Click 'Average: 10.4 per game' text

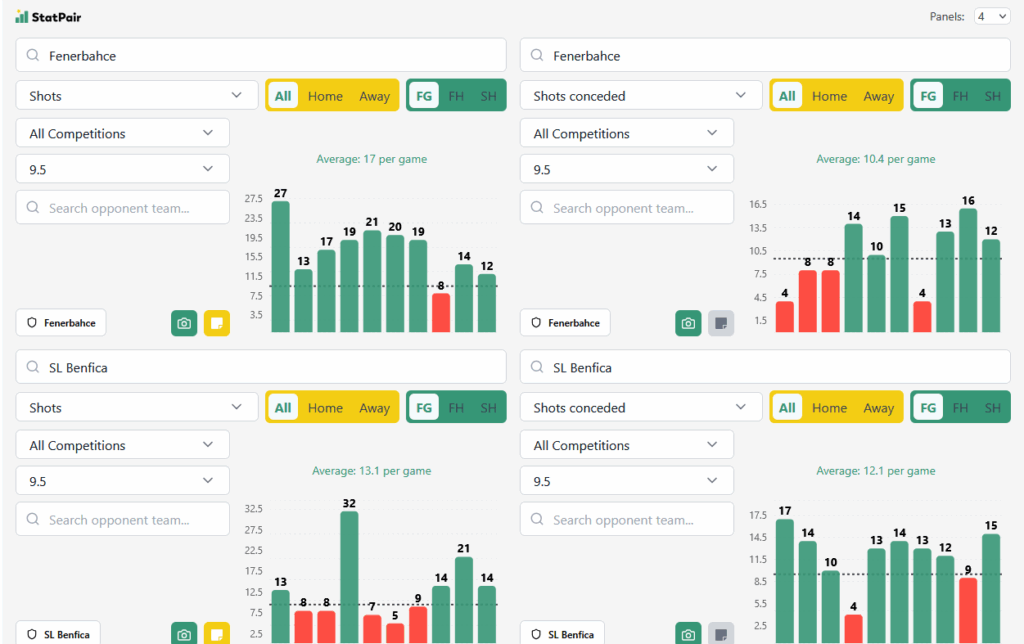[x=876, y=159]
